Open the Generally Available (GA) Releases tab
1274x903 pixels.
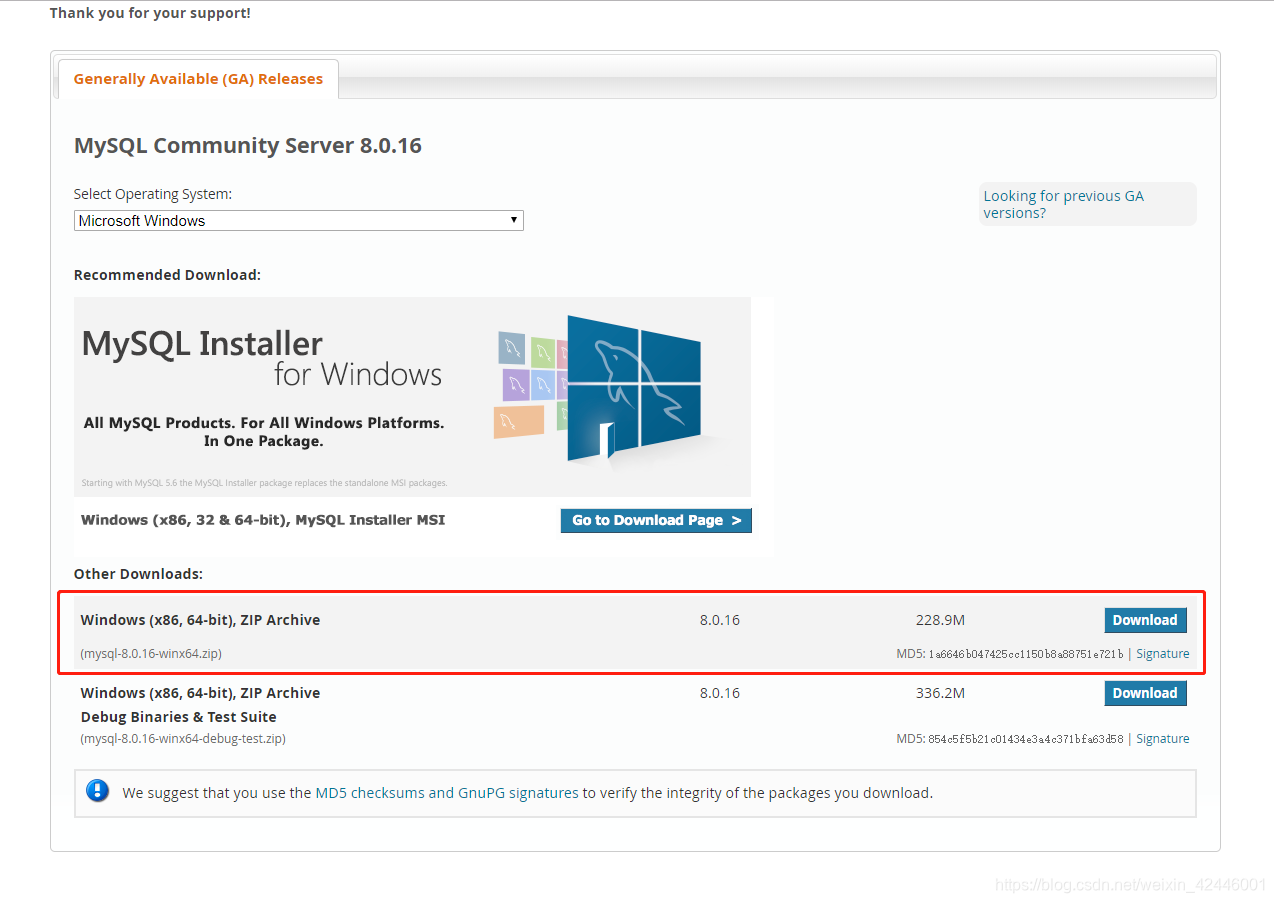pyautogui.click(x=198, y=79)
